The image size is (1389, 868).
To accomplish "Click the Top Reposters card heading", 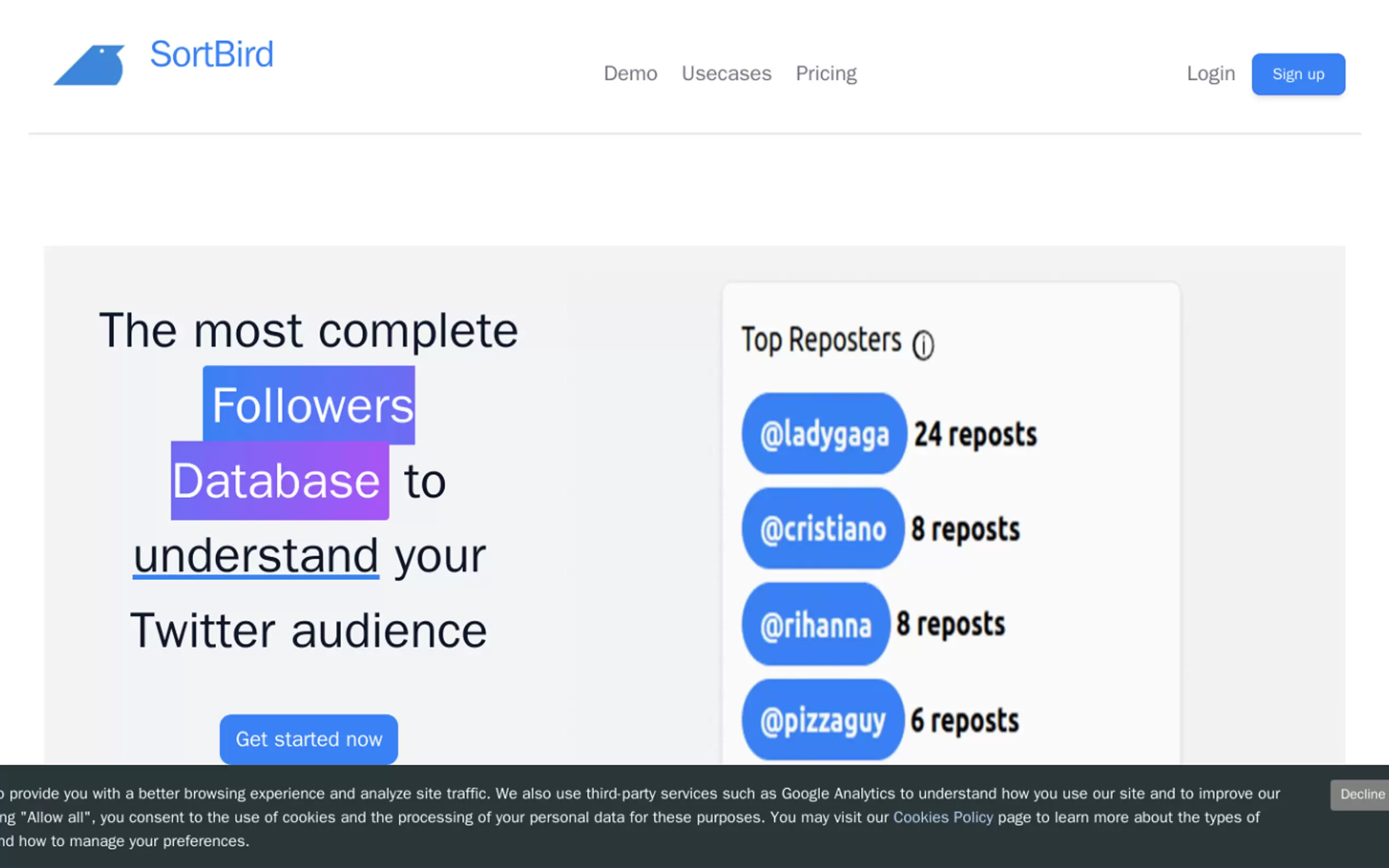I will (821, 340).
